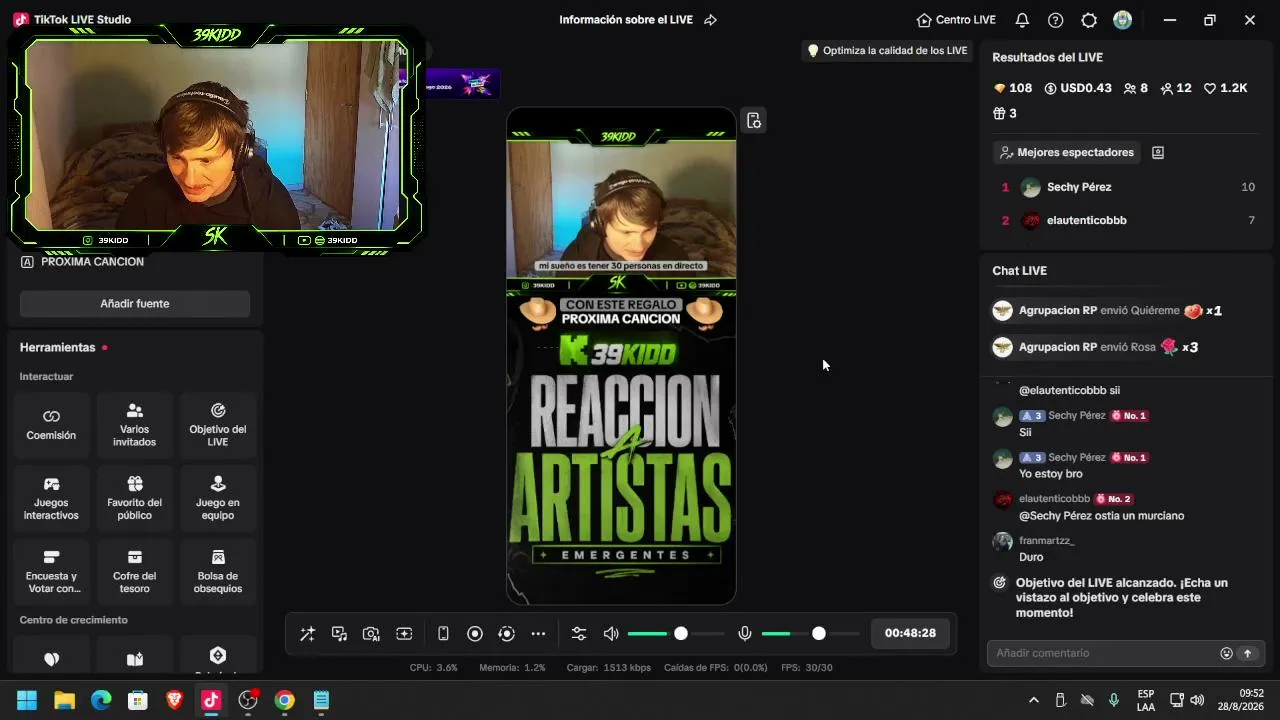Open Juego en equipo tool
Viewport: 1280px width, 720px height.
(x=217, y=498)
